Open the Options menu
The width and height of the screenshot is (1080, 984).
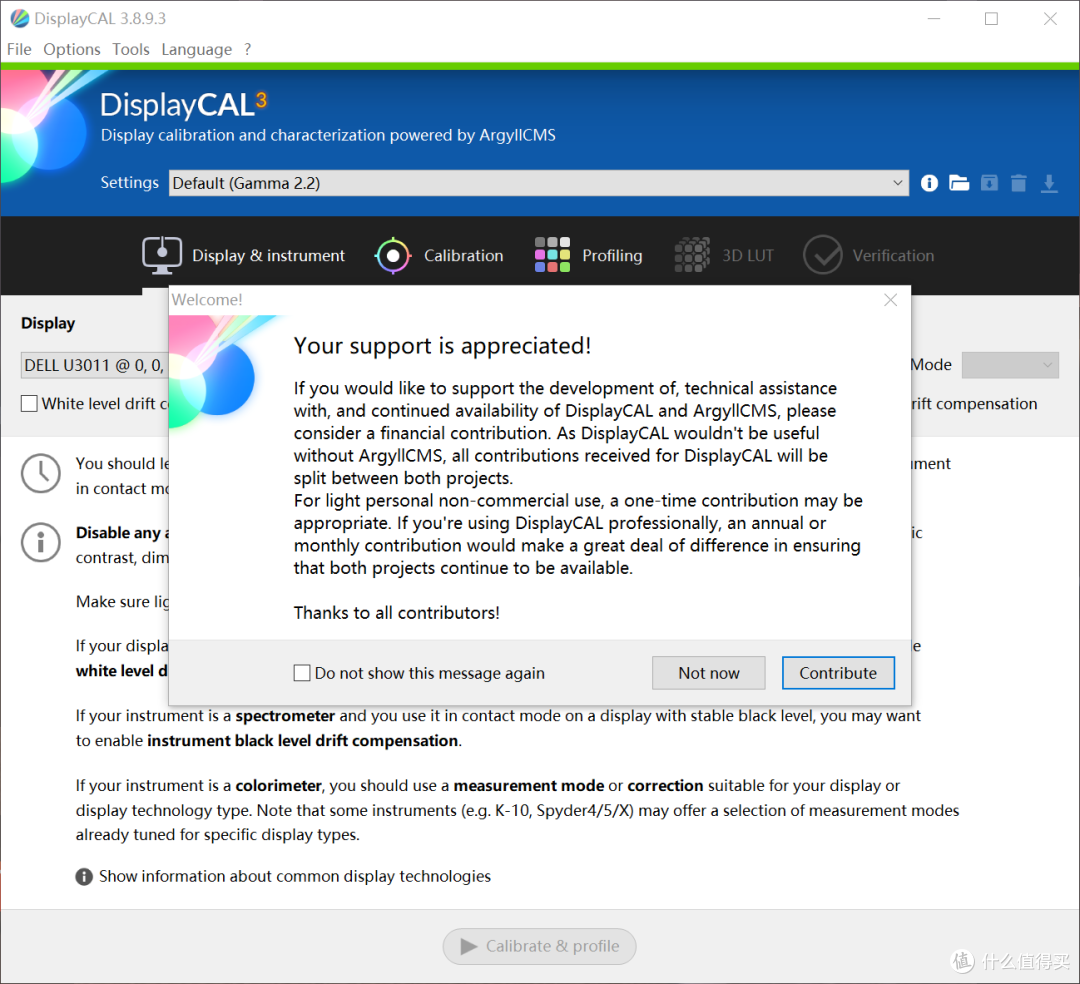(72, 50)
